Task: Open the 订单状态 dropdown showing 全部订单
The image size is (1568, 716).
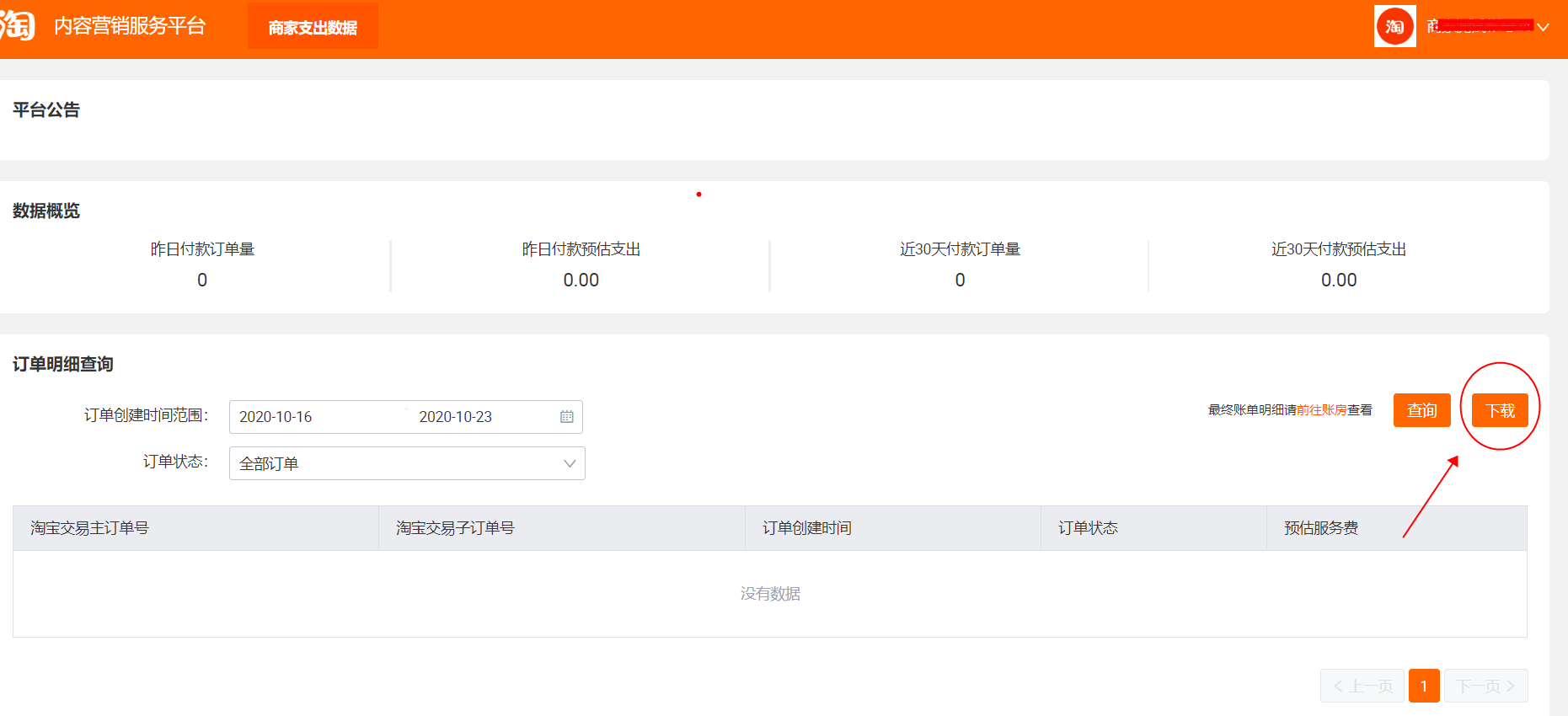Action: click(x=407, y=463)
